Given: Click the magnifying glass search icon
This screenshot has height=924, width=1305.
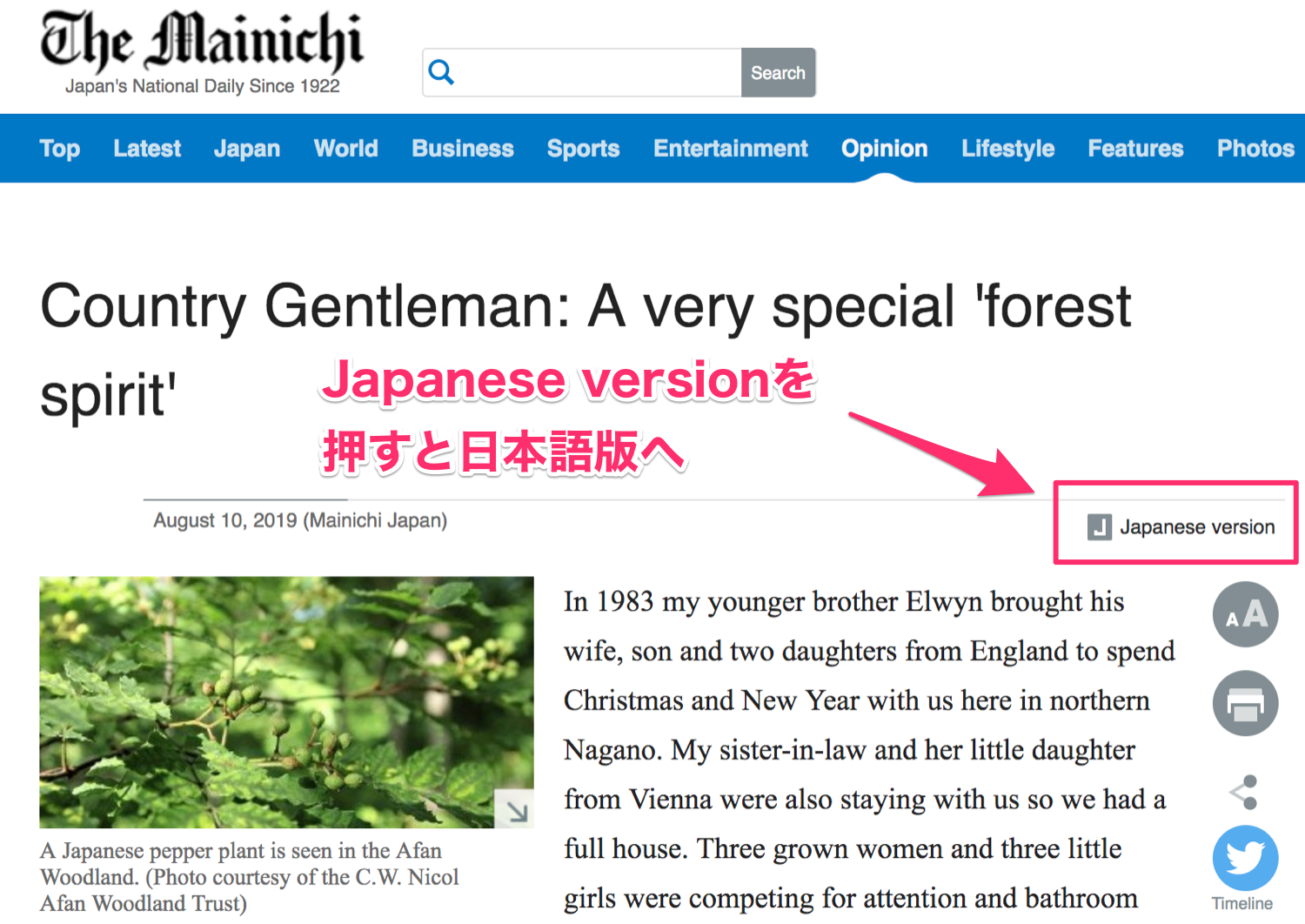Looking at the screenshot, I should click(x=441, y=72).
